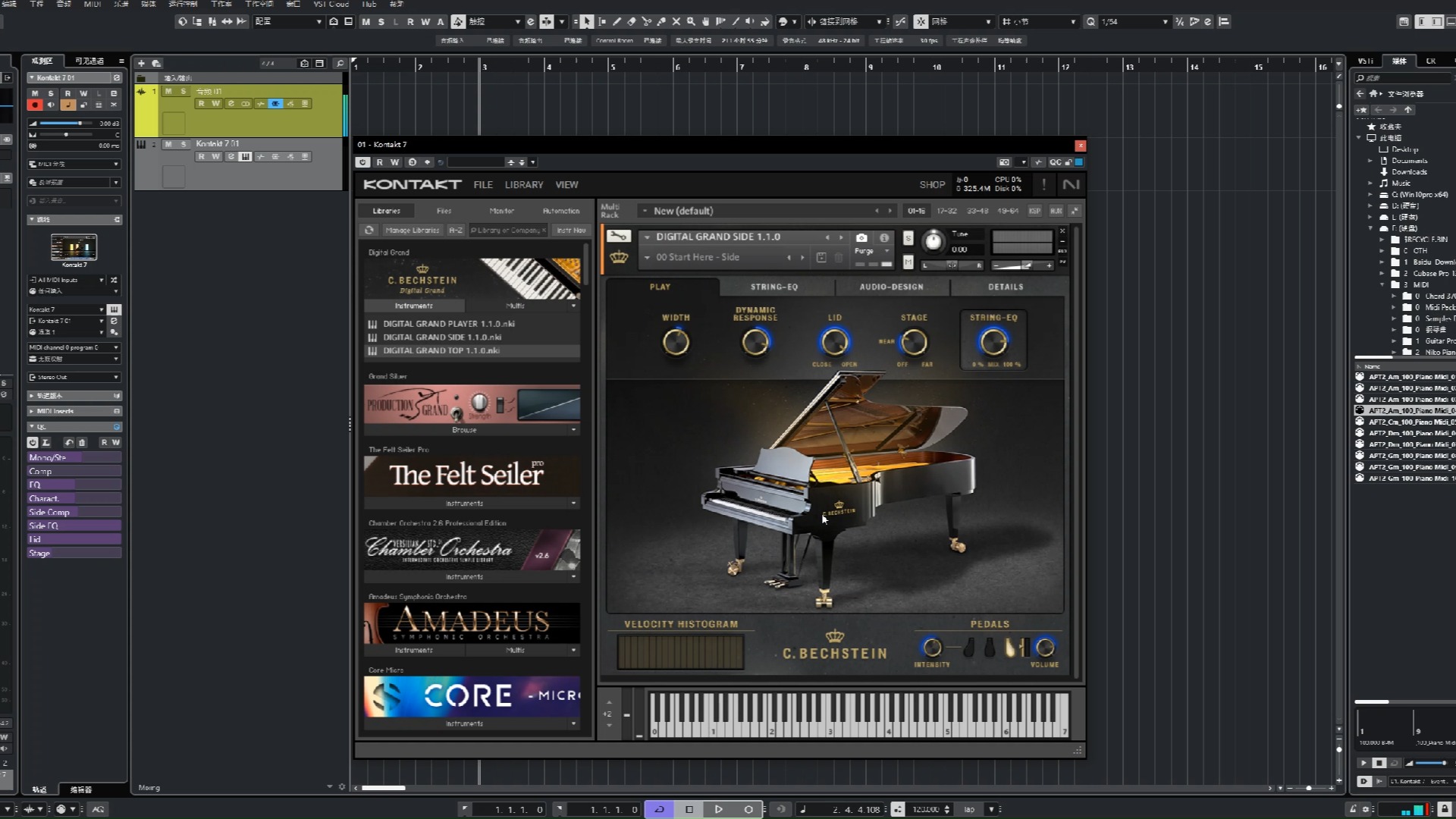Switch to the DETAILS tab

[1006, 287]
